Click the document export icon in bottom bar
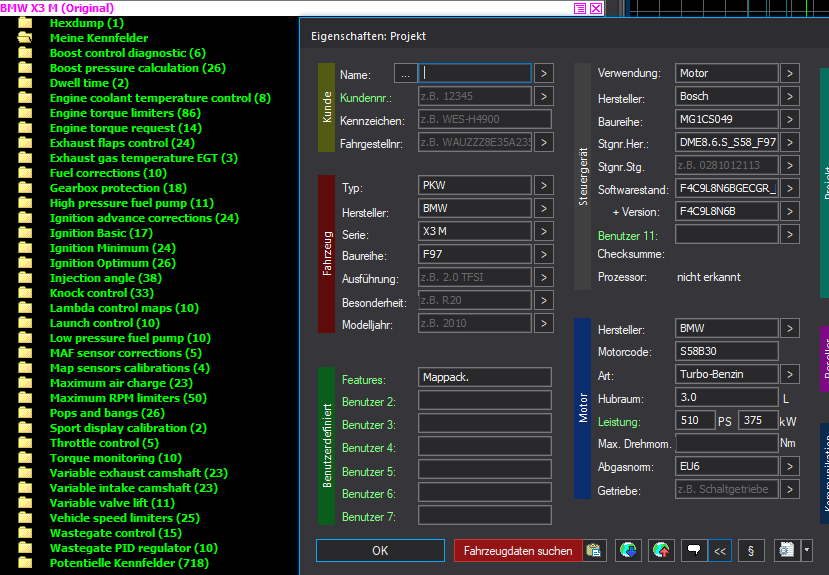 (786, 550)
